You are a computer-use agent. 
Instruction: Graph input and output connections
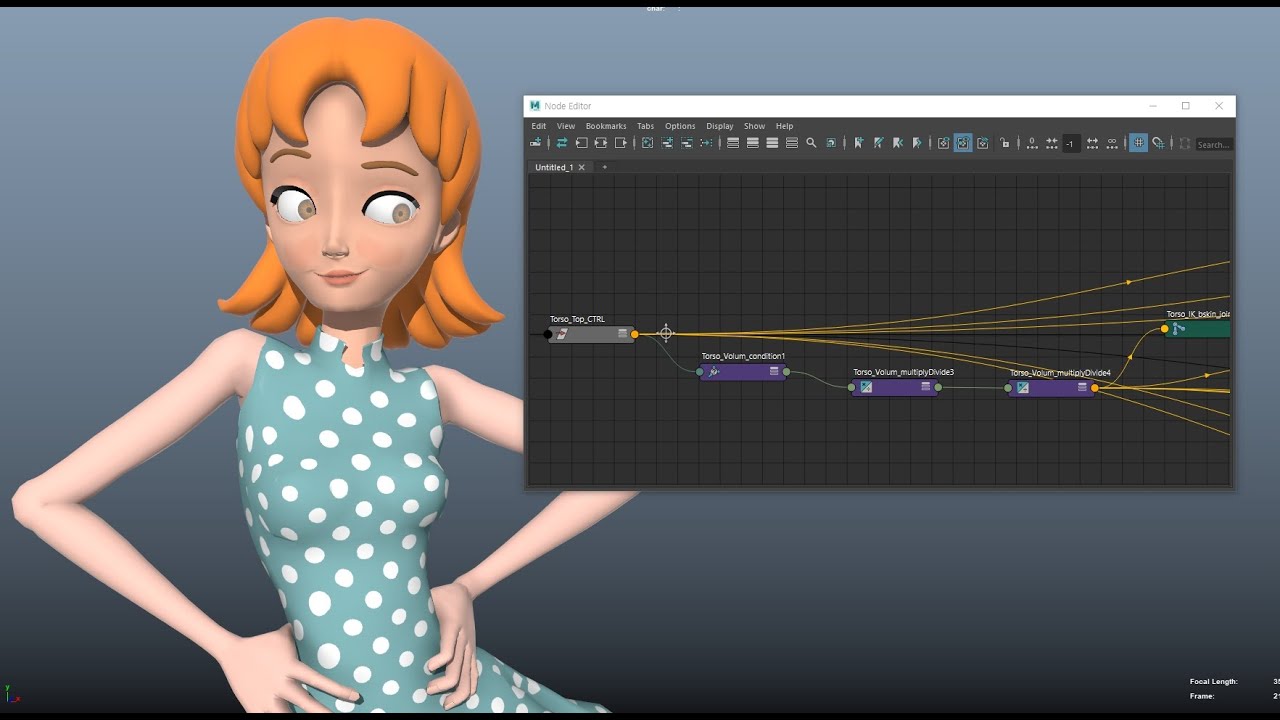[601, 143]
